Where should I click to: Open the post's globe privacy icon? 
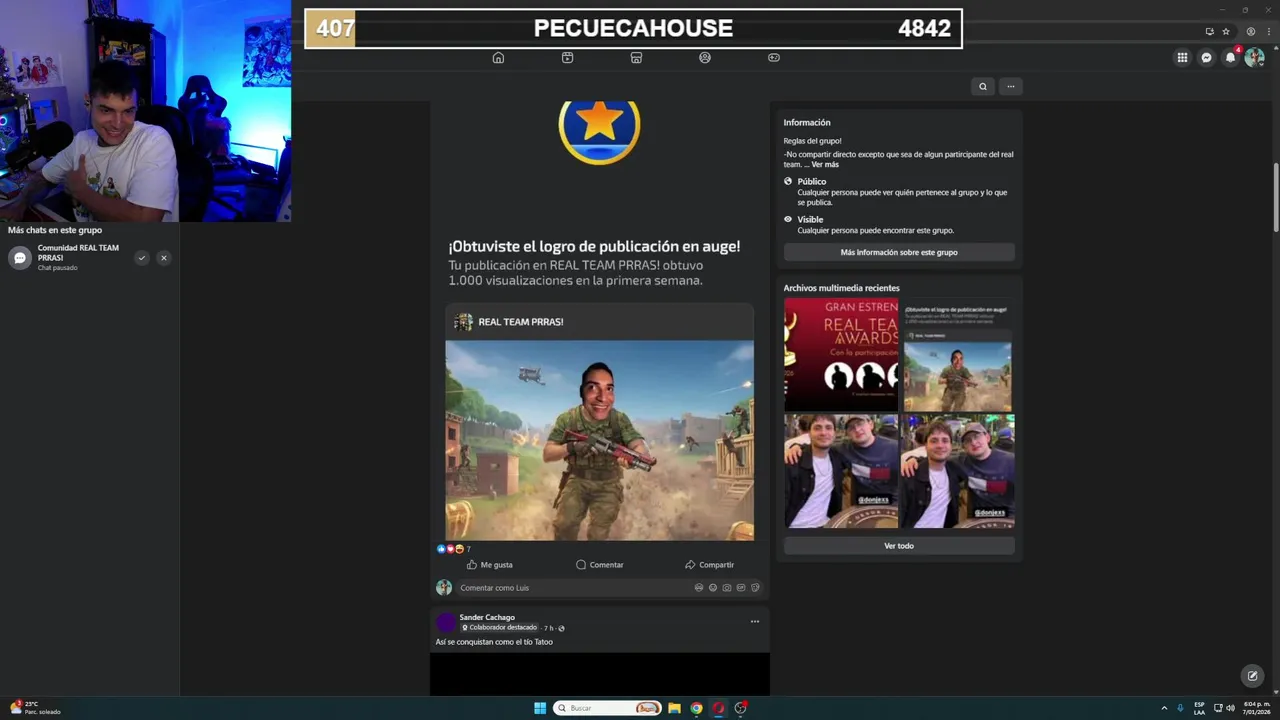click(x=561, y=628)
